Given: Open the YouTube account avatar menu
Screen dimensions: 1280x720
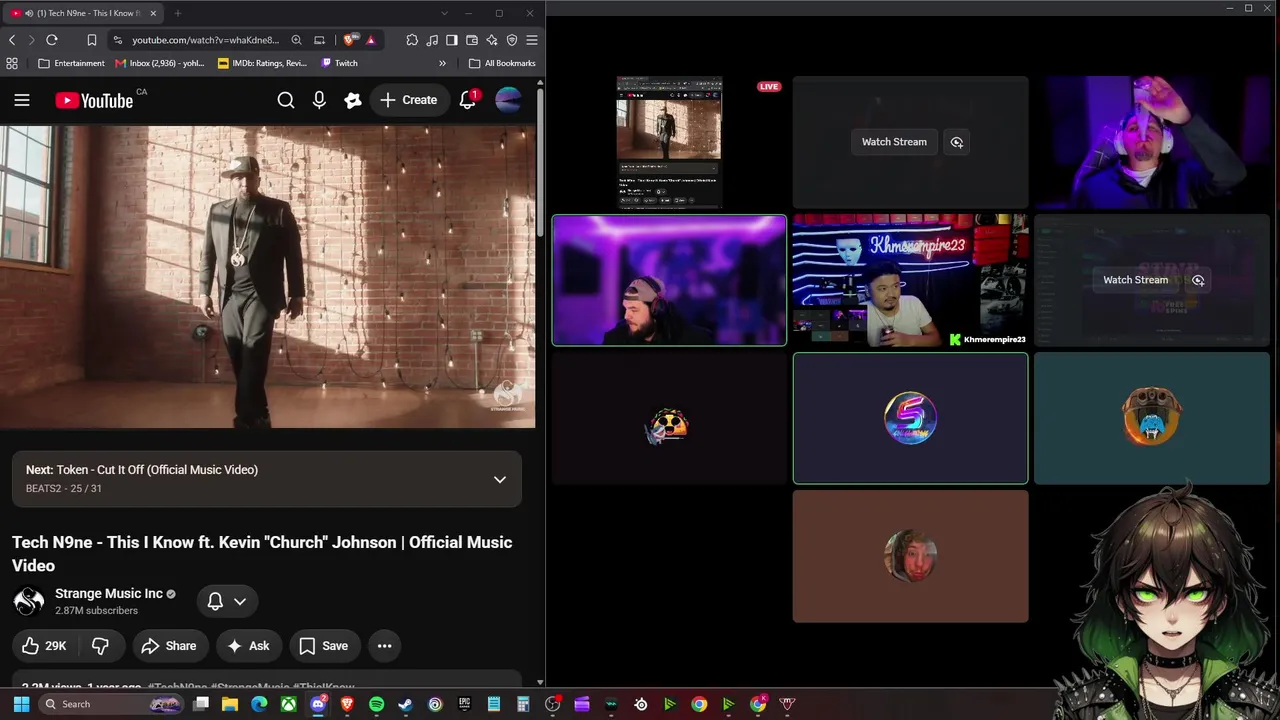Looking at the screenshot, I should click(x=508, y=100).
